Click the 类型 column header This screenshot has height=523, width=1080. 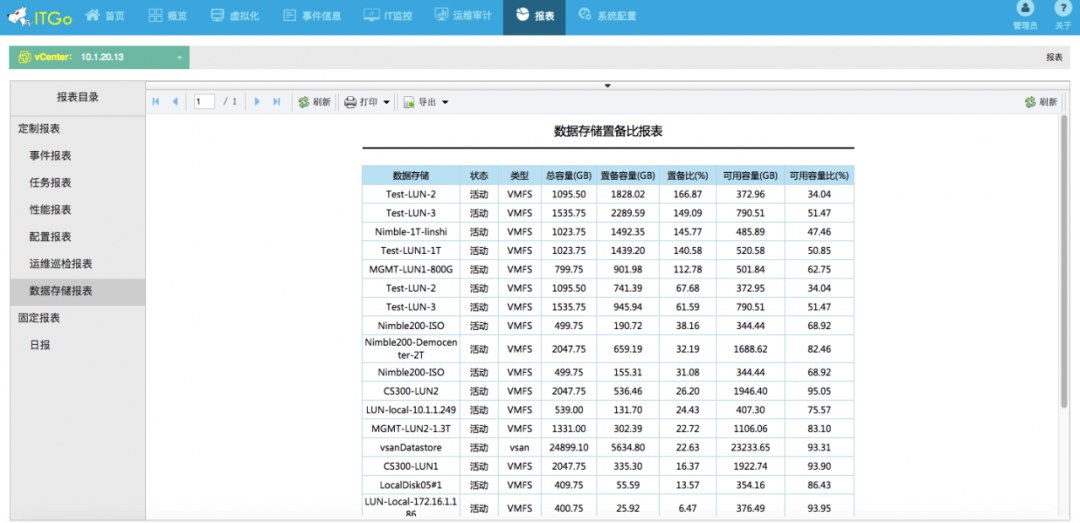tap(519, 175)
